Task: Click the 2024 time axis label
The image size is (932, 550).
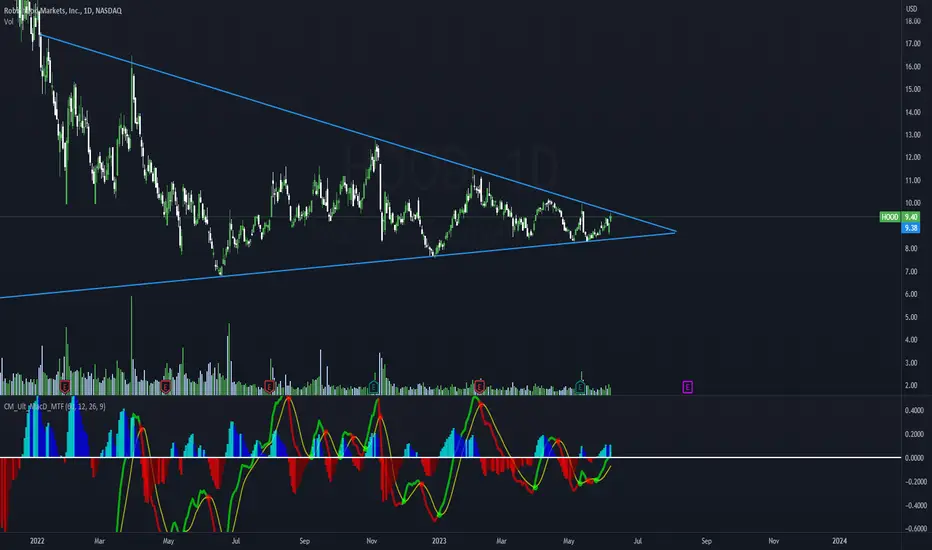Action: [x=839, y=541]
